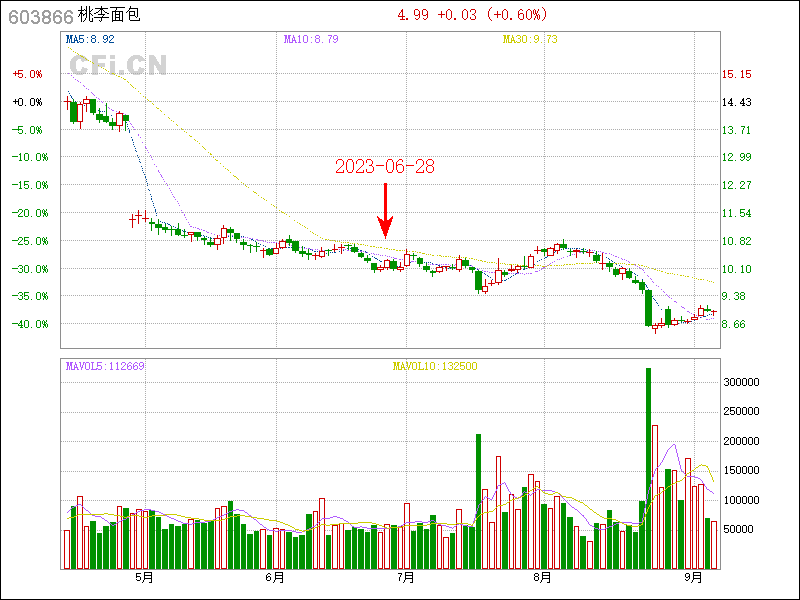Image resolution: width=800 pixels, height=600 pixels.
Task: Click the 14.43 price axis label
Action: coord(736,103)
